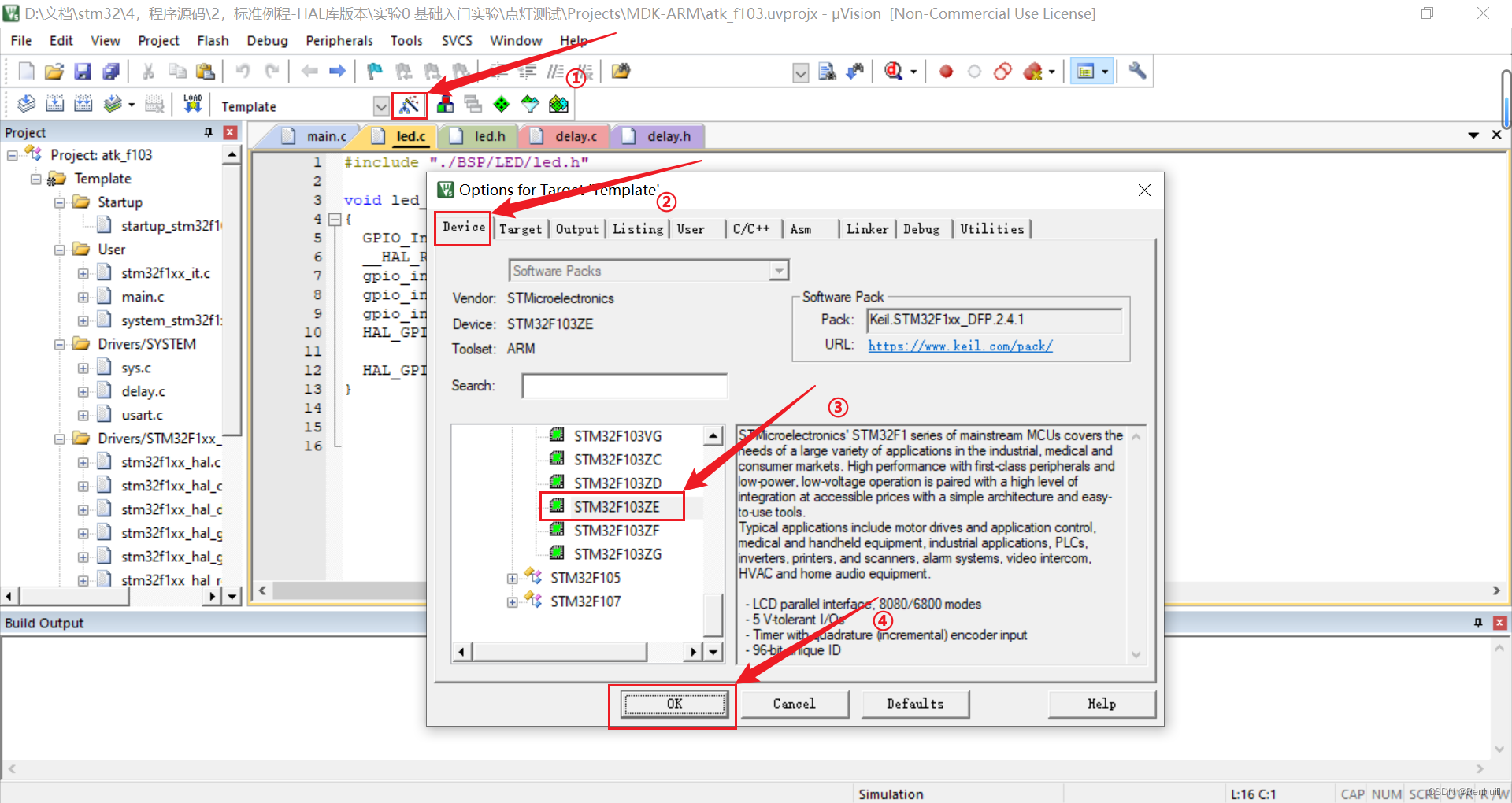Open Manage Run-Time Environment green diamond

502,104
